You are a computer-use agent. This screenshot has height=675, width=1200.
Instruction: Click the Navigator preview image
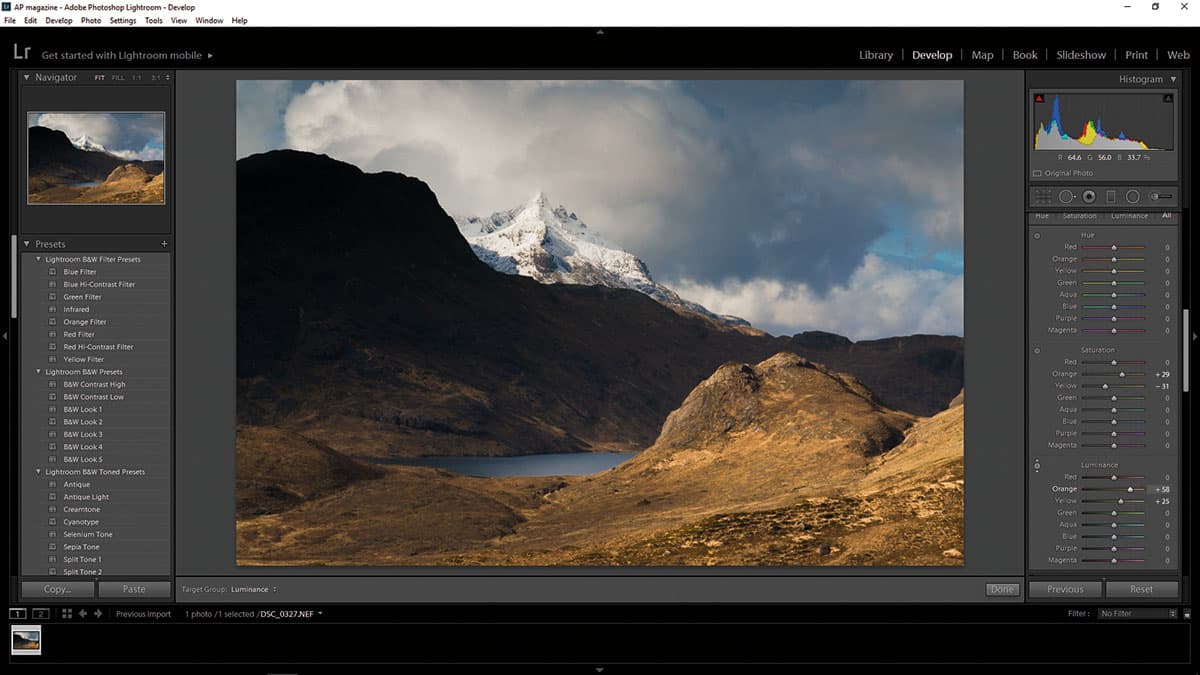[96, 158]
